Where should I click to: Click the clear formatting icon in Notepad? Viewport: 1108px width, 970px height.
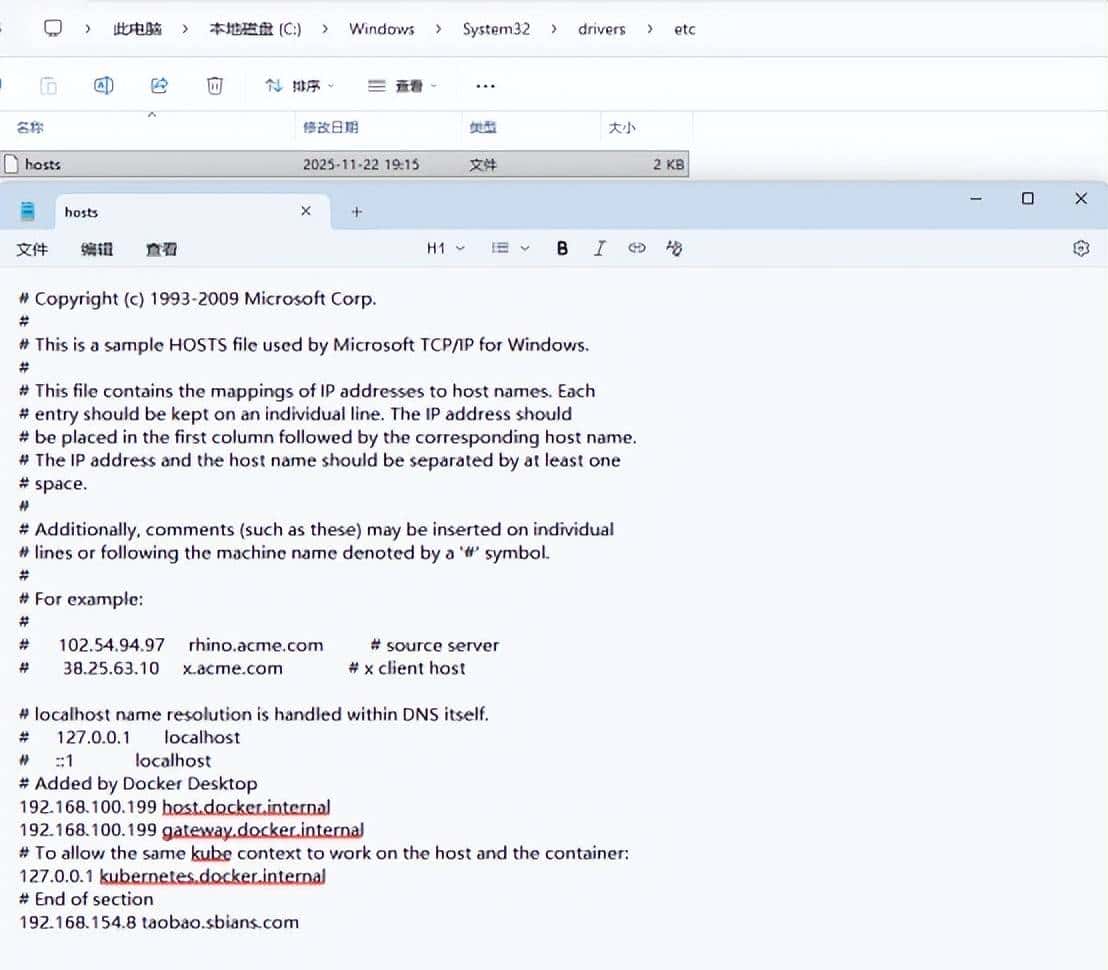(674, 248)
